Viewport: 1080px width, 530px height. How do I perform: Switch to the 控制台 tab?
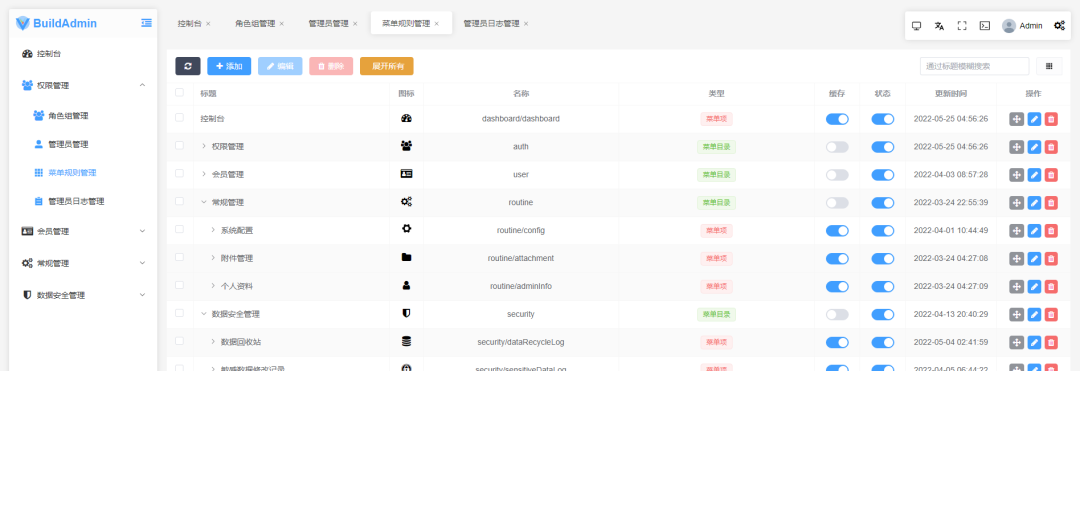(189, 23)
